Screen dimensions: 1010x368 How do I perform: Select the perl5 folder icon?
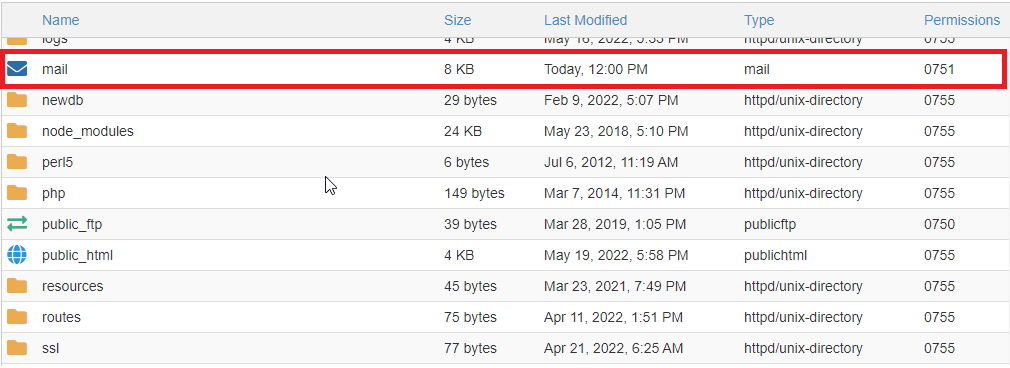pyautogui.click(x=17, y=162)
